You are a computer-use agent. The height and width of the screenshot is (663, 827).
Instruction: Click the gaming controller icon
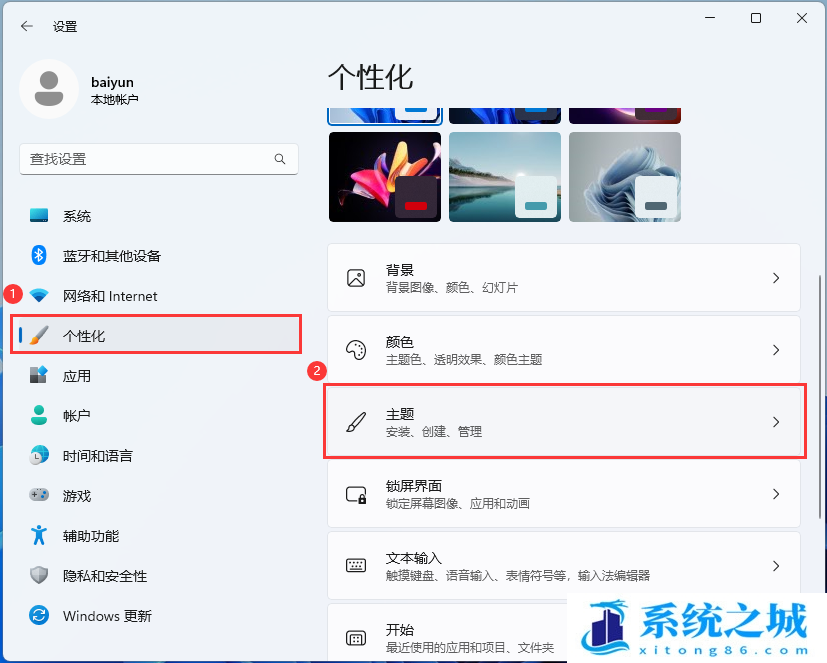[x=39, y=495]
